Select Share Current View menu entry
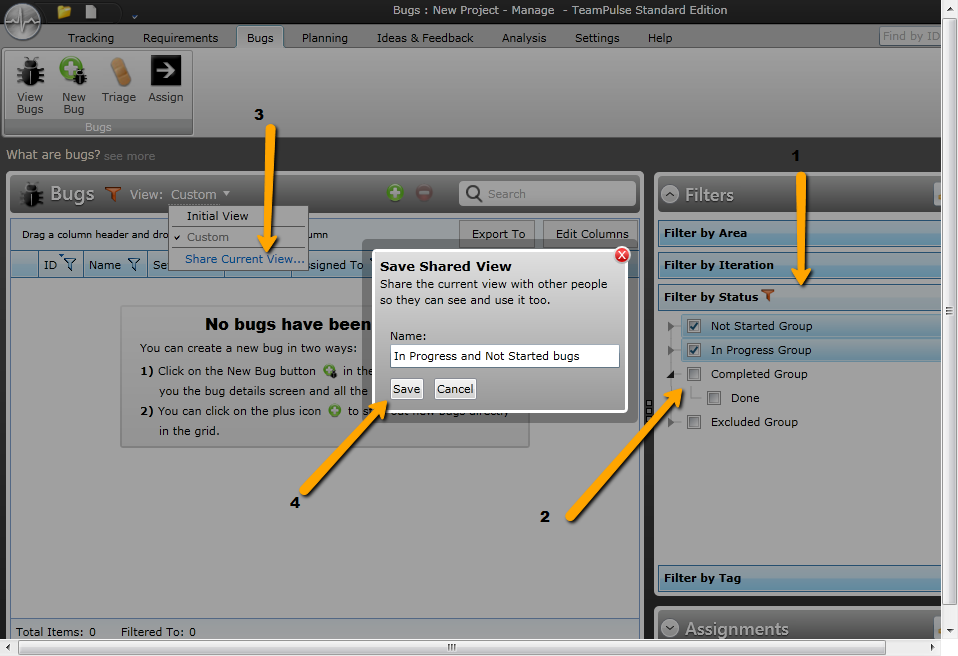This screenshot has width=958, height=656. click(x=244, y=259)
